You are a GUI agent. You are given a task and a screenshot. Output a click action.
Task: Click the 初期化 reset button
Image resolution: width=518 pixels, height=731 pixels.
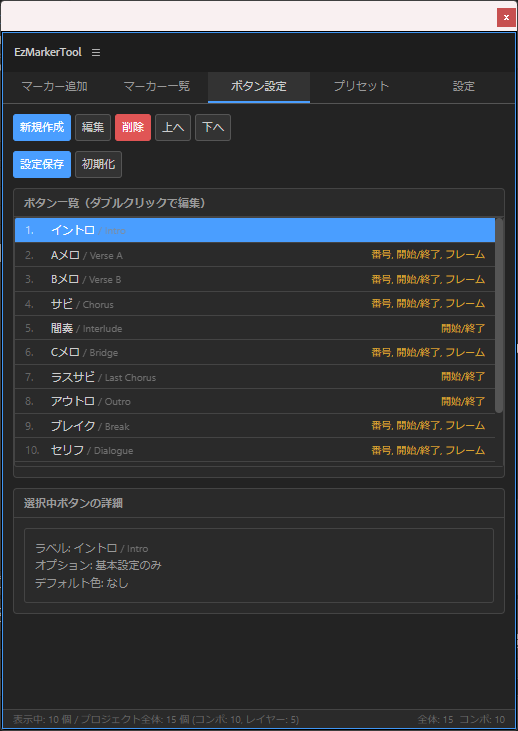pyautogui.click(x=98, y=164)
